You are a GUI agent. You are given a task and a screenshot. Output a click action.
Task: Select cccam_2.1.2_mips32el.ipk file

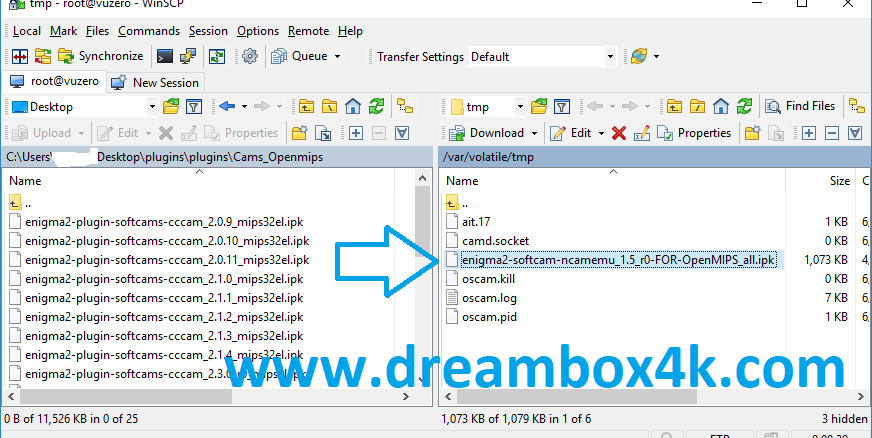[164, 317]
